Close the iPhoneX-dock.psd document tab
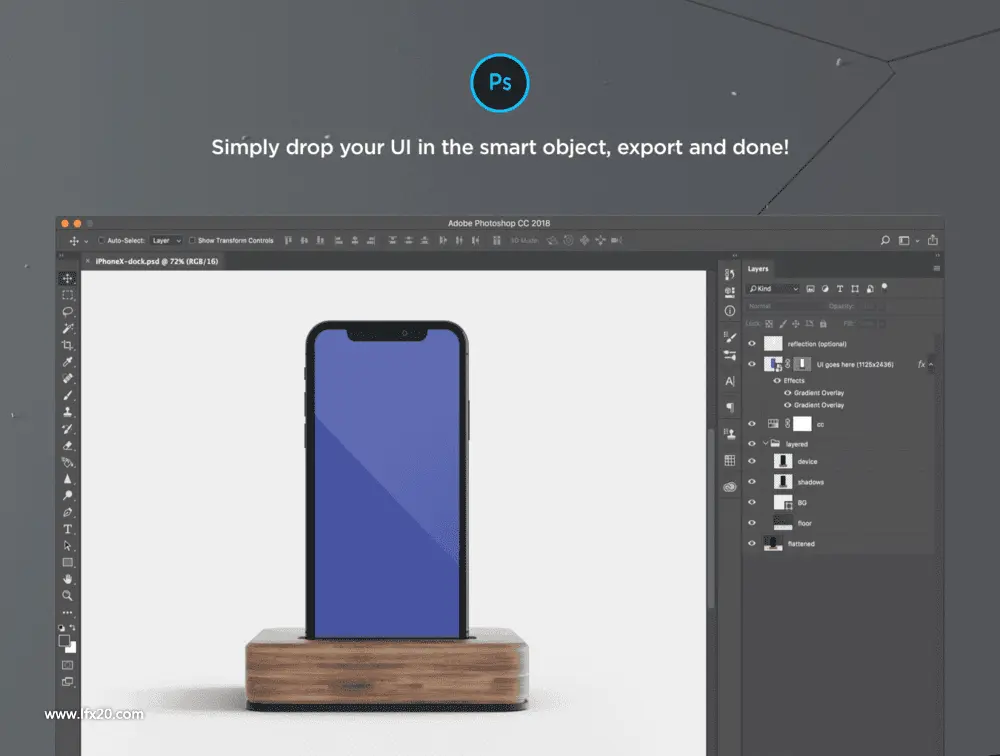This screenshot has height=756, width=1000. point(88,261)
